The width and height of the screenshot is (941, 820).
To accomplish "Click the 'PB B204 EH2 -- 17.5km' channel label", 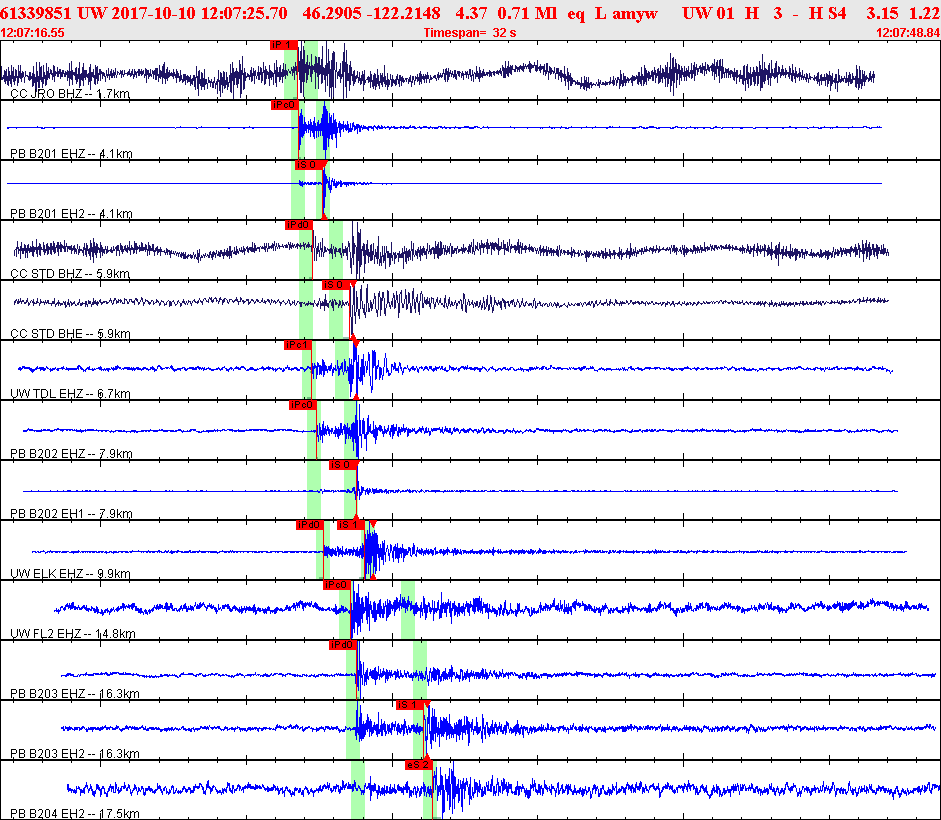I will [74, 814].
